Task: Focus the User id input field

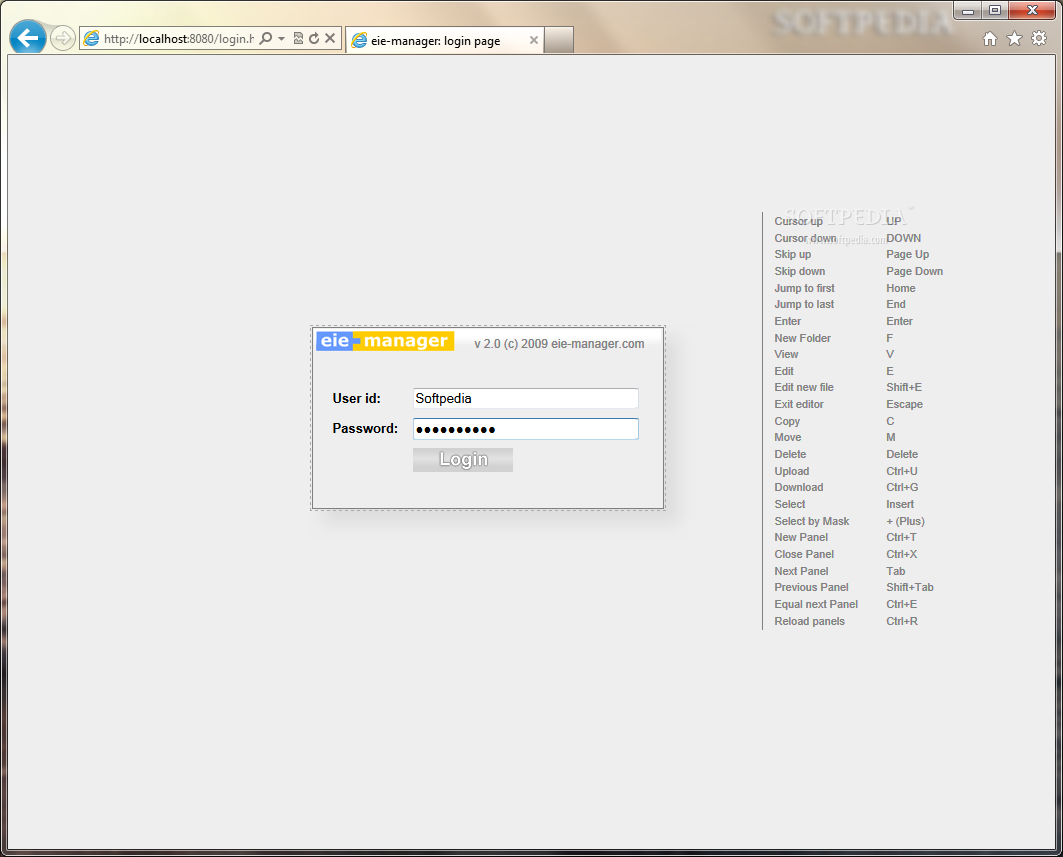Action: point(525,399)
